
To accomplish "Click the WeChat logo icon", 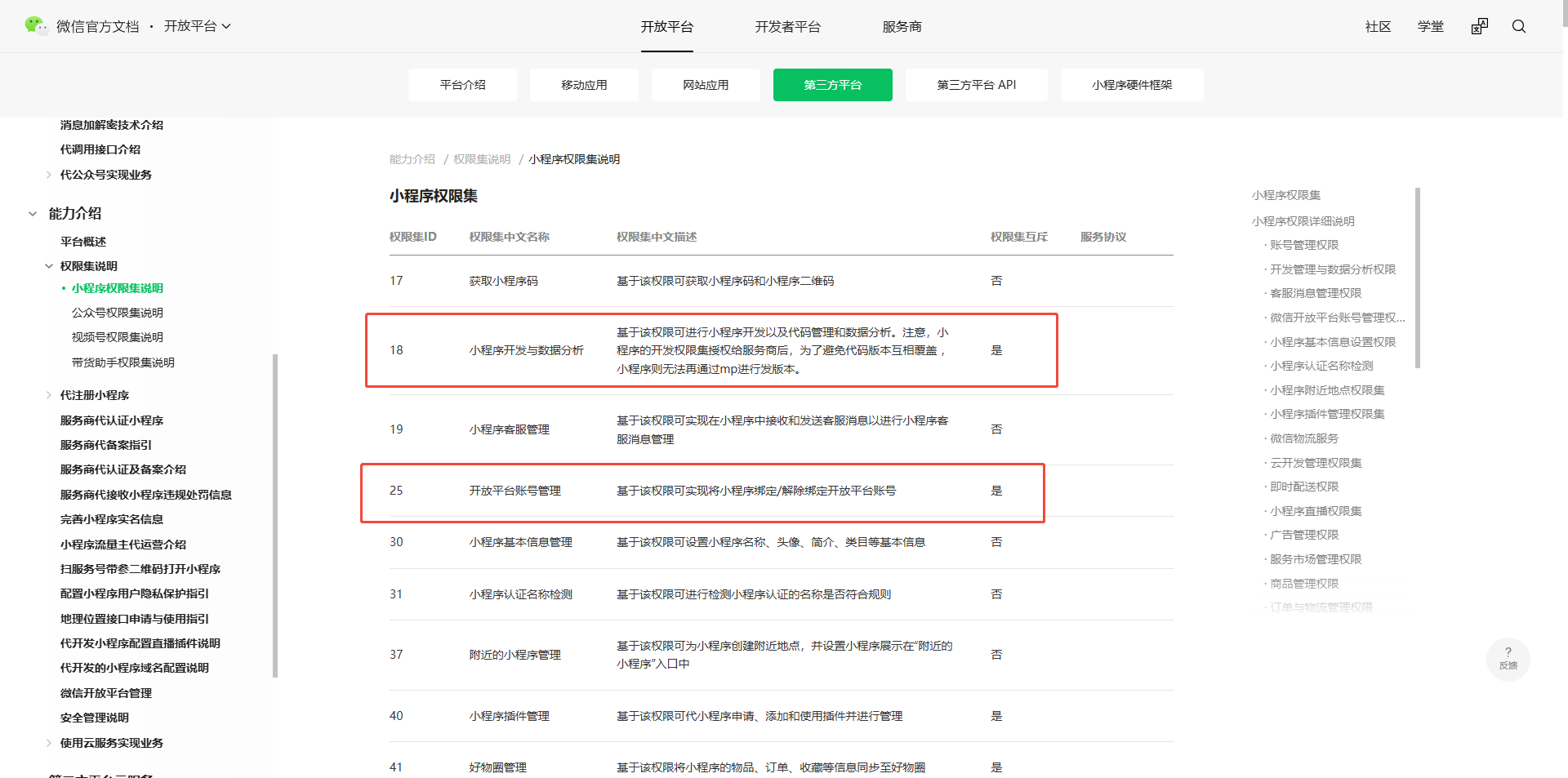I will [36, 26].
